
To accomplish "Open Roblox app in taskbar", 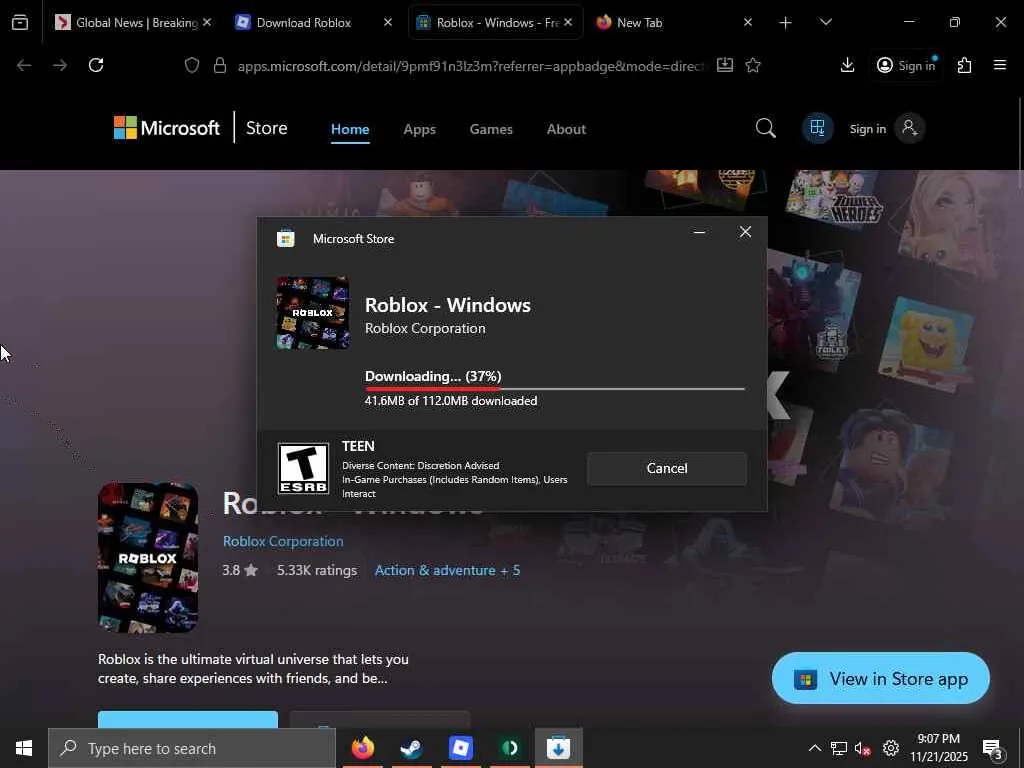I will click(460, 748).
